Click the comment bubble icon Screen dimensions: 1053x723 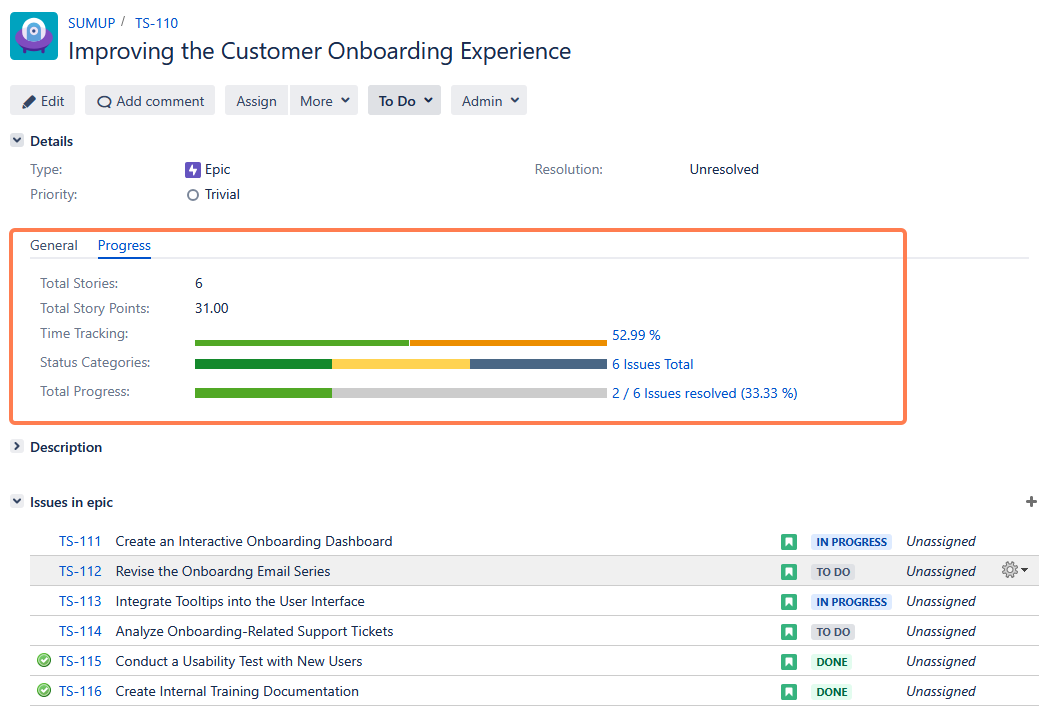[x=103, y=100]
